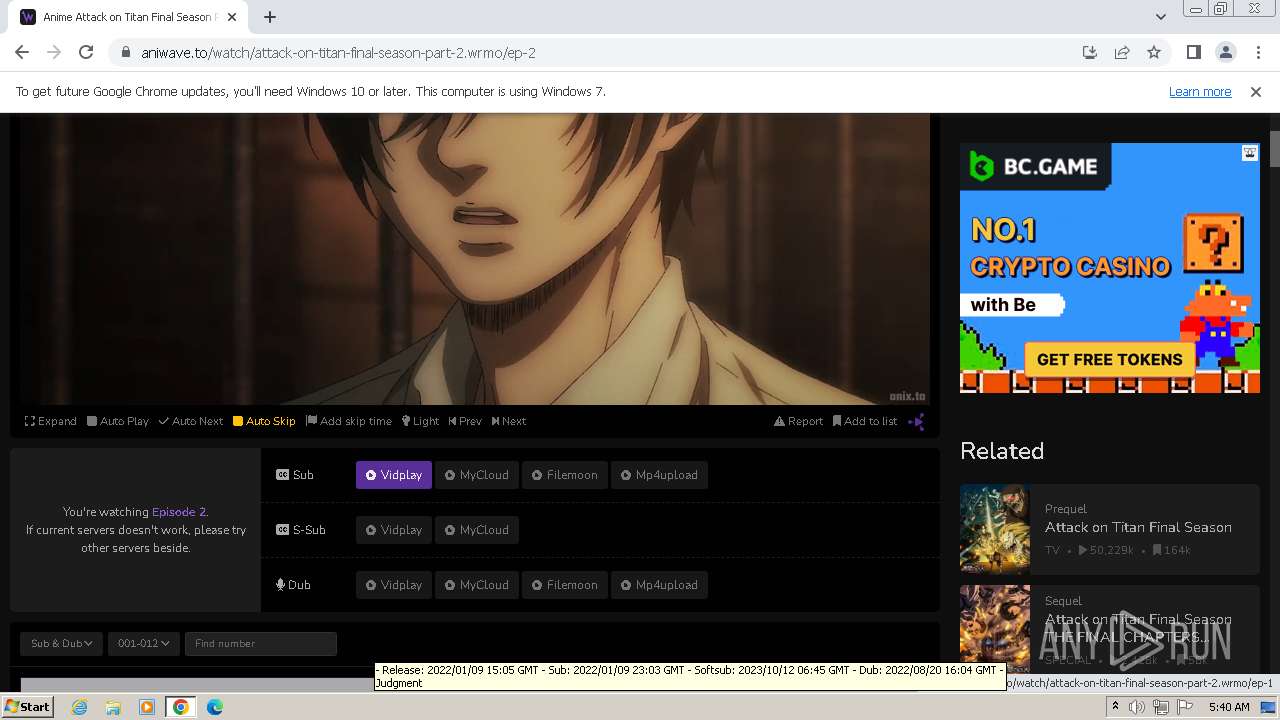1280x720 pixels.
Task: Open the Prequel Attack on Titan Final Season thumbnail
Action: pyautogui.click(x=995, y=528)
